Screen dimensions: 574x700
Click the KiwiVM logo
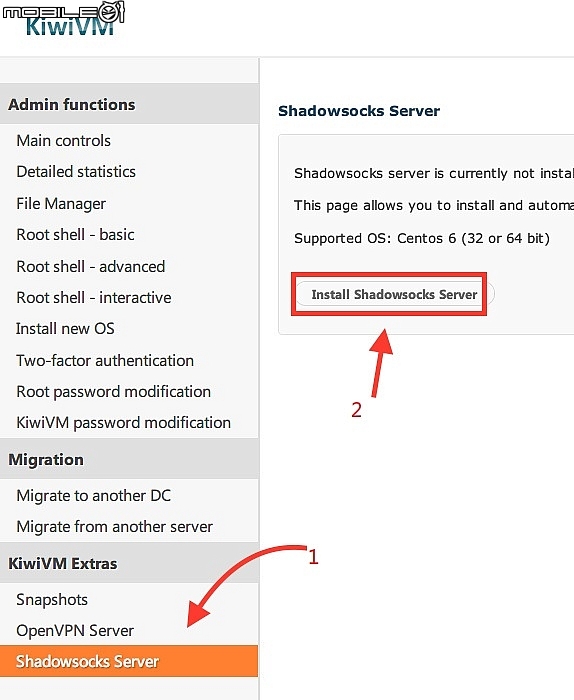(70, 27)
